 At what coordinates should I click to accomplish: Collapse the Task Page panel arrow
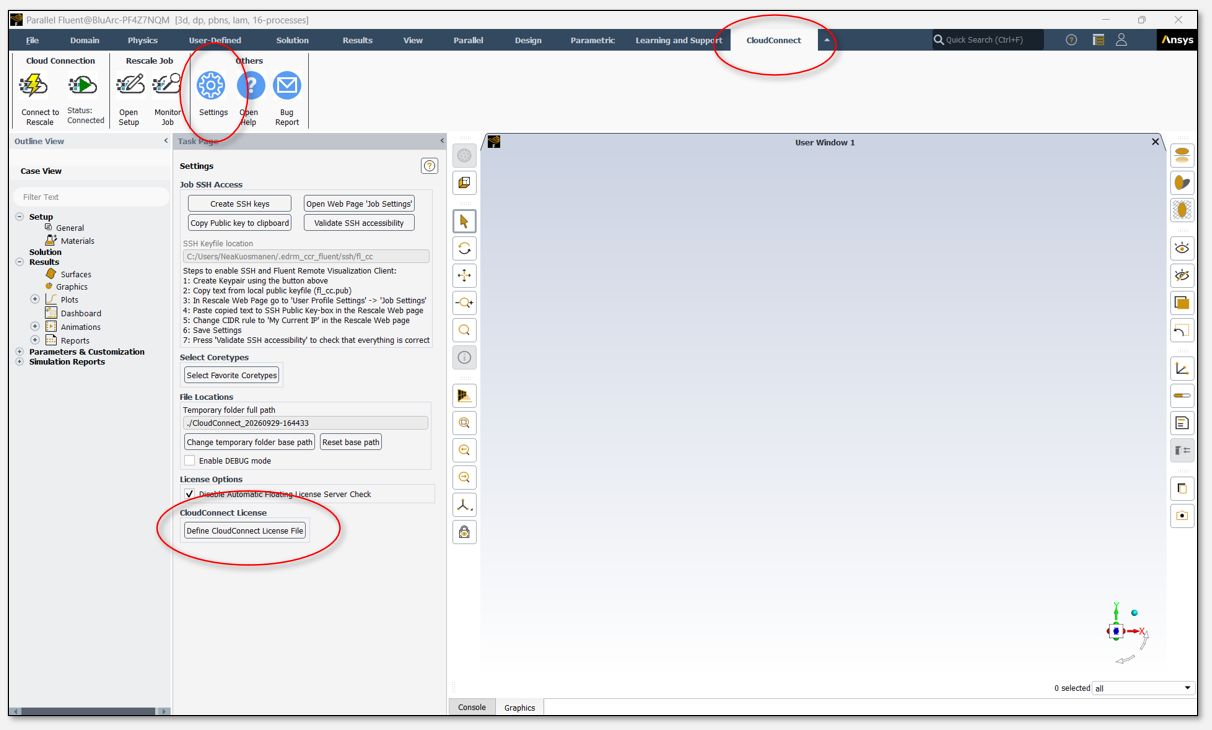click(x=442, y=141)
